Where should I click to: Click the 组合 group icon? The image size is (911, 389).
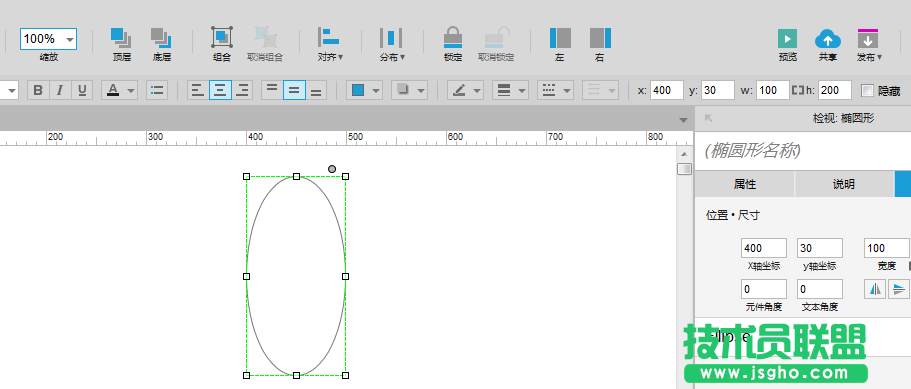click(222, 38)
